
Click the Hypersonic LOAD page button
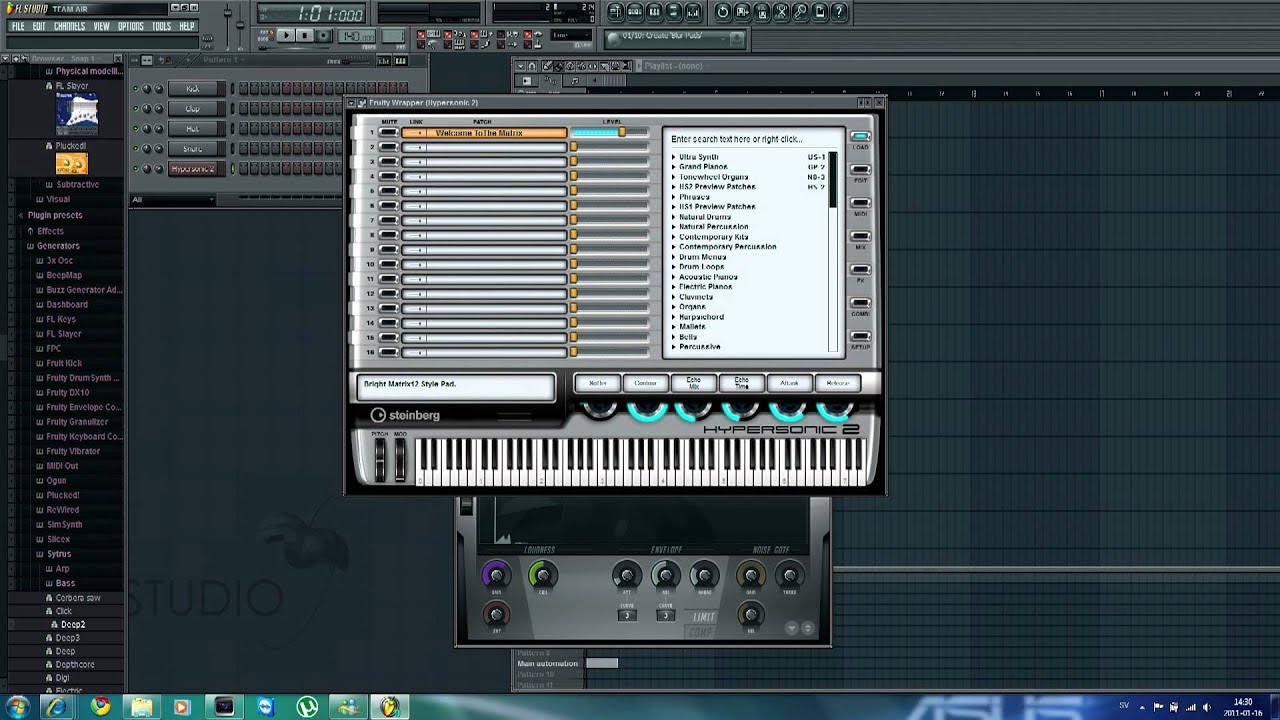click(x=860, y=138)
